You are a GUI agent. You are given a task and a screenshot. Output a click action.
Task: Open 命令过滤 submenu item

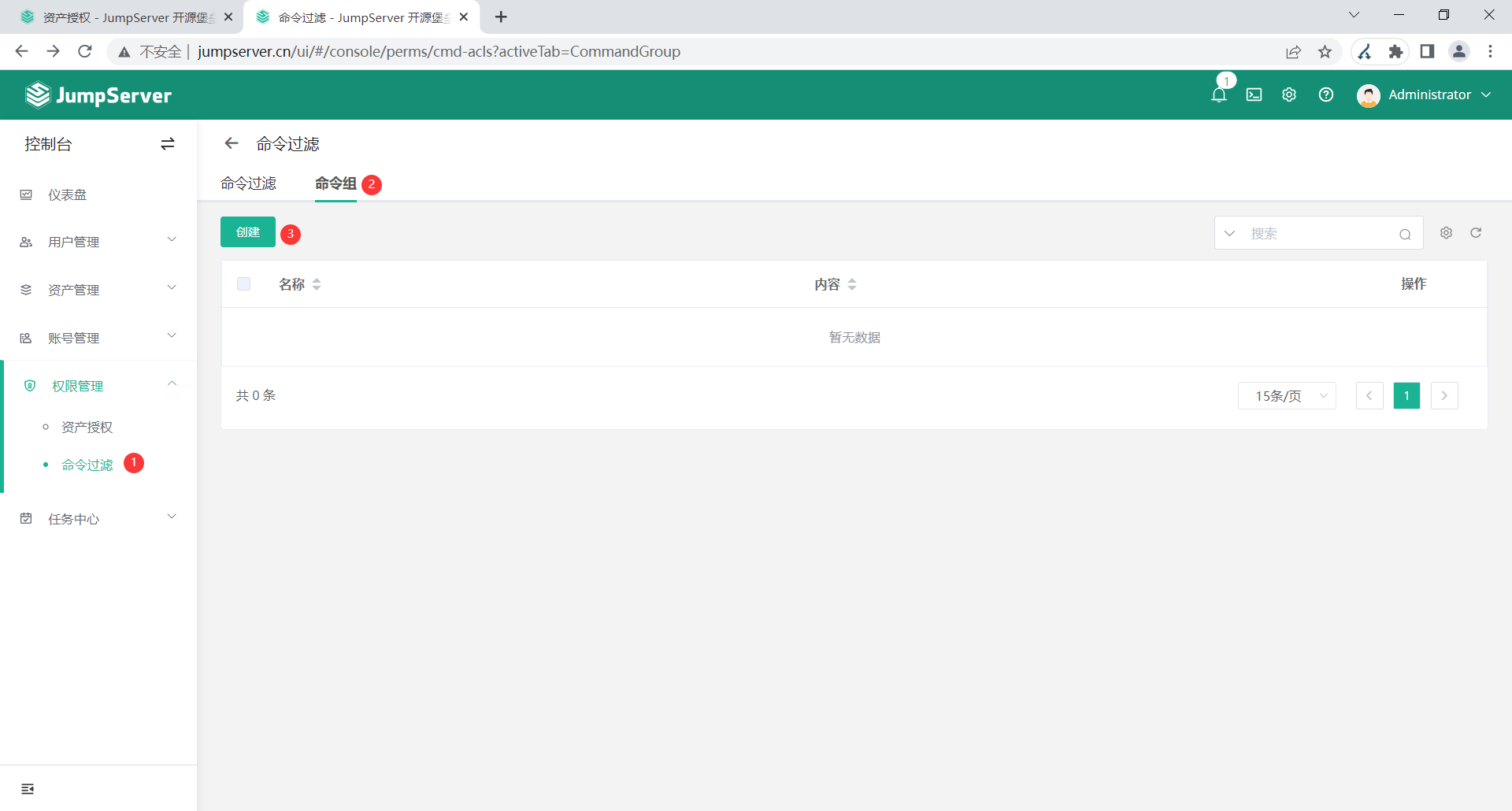(87, 465)
